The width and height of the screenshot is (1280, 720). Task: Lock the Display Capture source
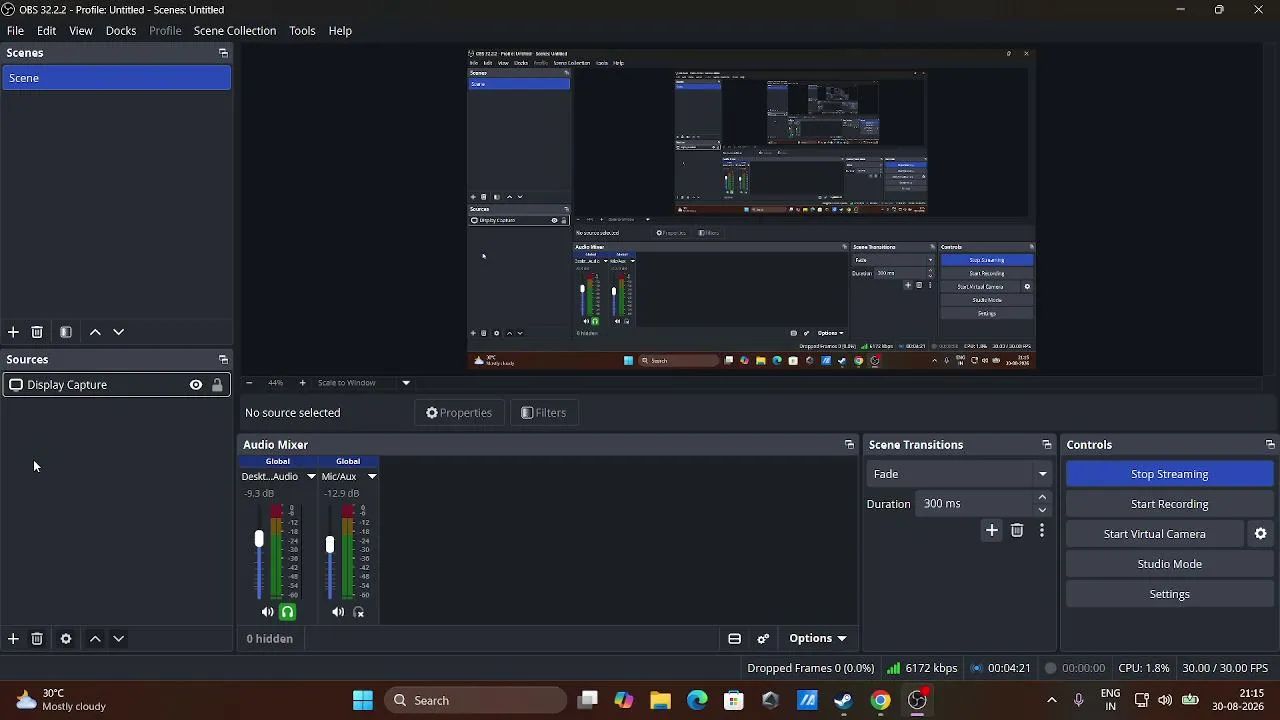[x=217, y=385]
